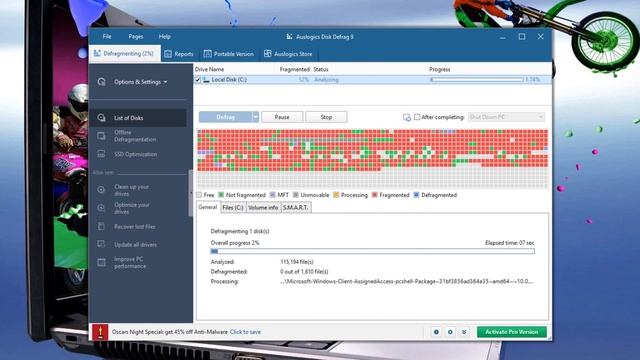The image size is (640, 360).
Task: Click the settings gear icon in the bottom bar
Action: (x=450, y=332)
